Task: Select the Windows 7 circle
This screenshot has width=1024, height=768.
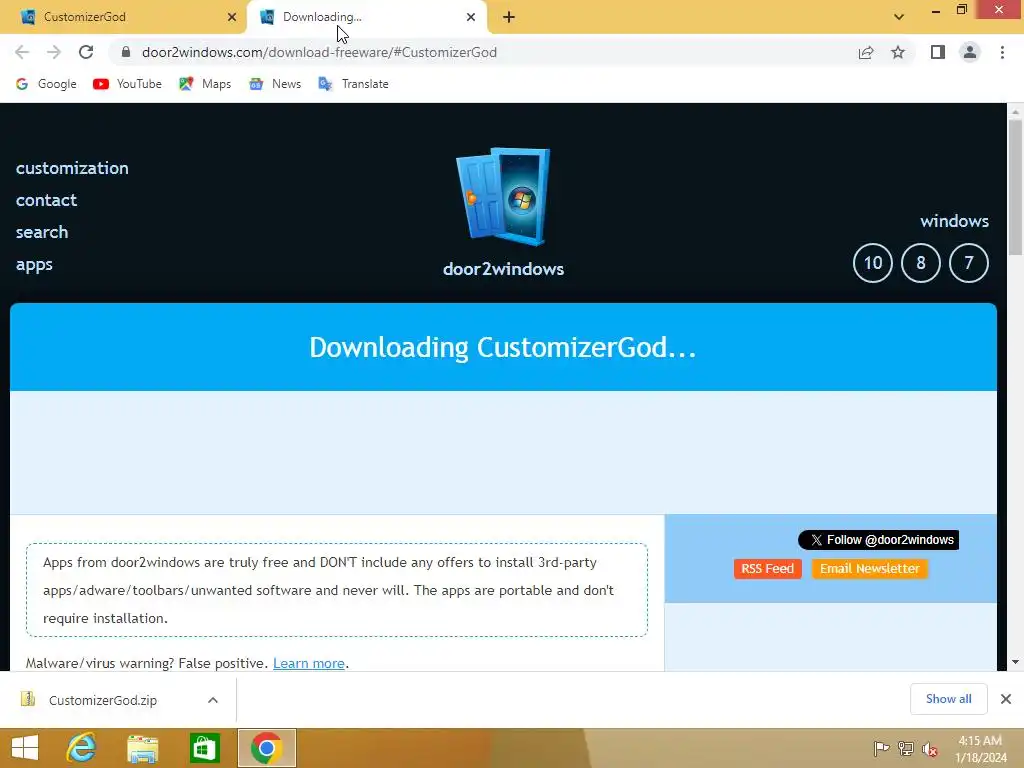Action: (x=968, y=263)
